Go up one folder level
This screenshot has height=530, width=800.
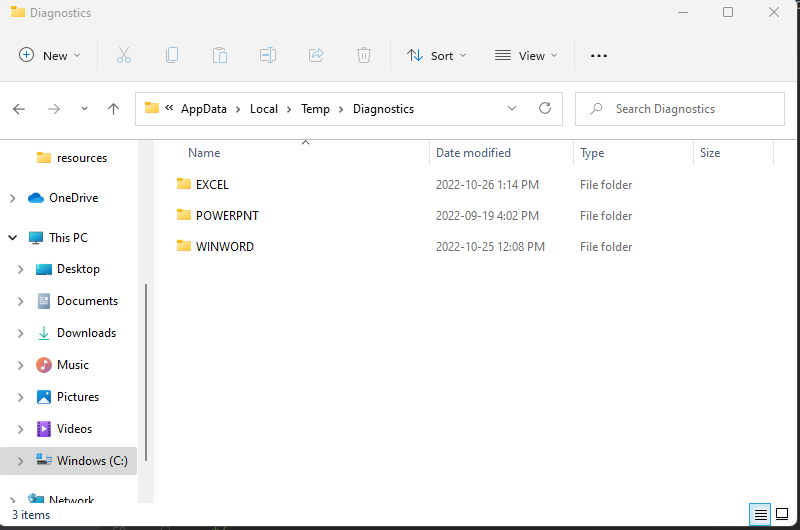113,109
